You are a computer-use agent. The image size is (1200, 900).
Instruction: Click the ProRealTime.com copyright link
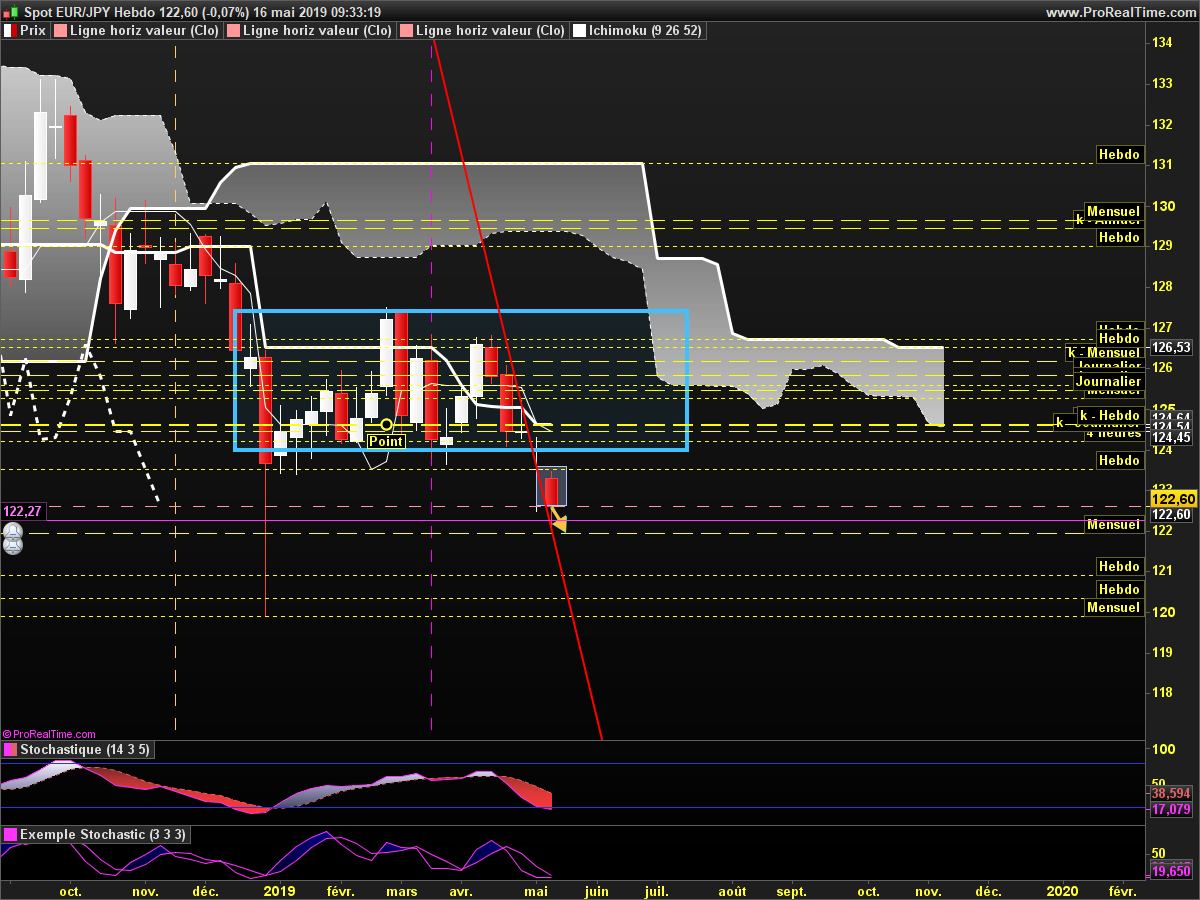[x=51, y=734]
